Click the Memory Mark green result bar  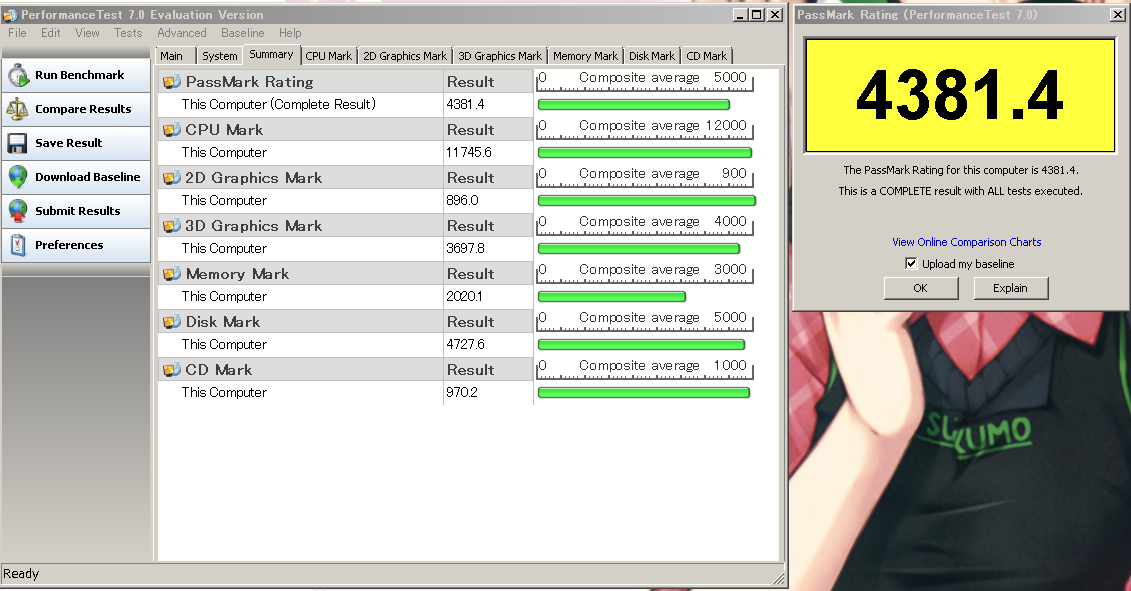(x=612, y=297)
